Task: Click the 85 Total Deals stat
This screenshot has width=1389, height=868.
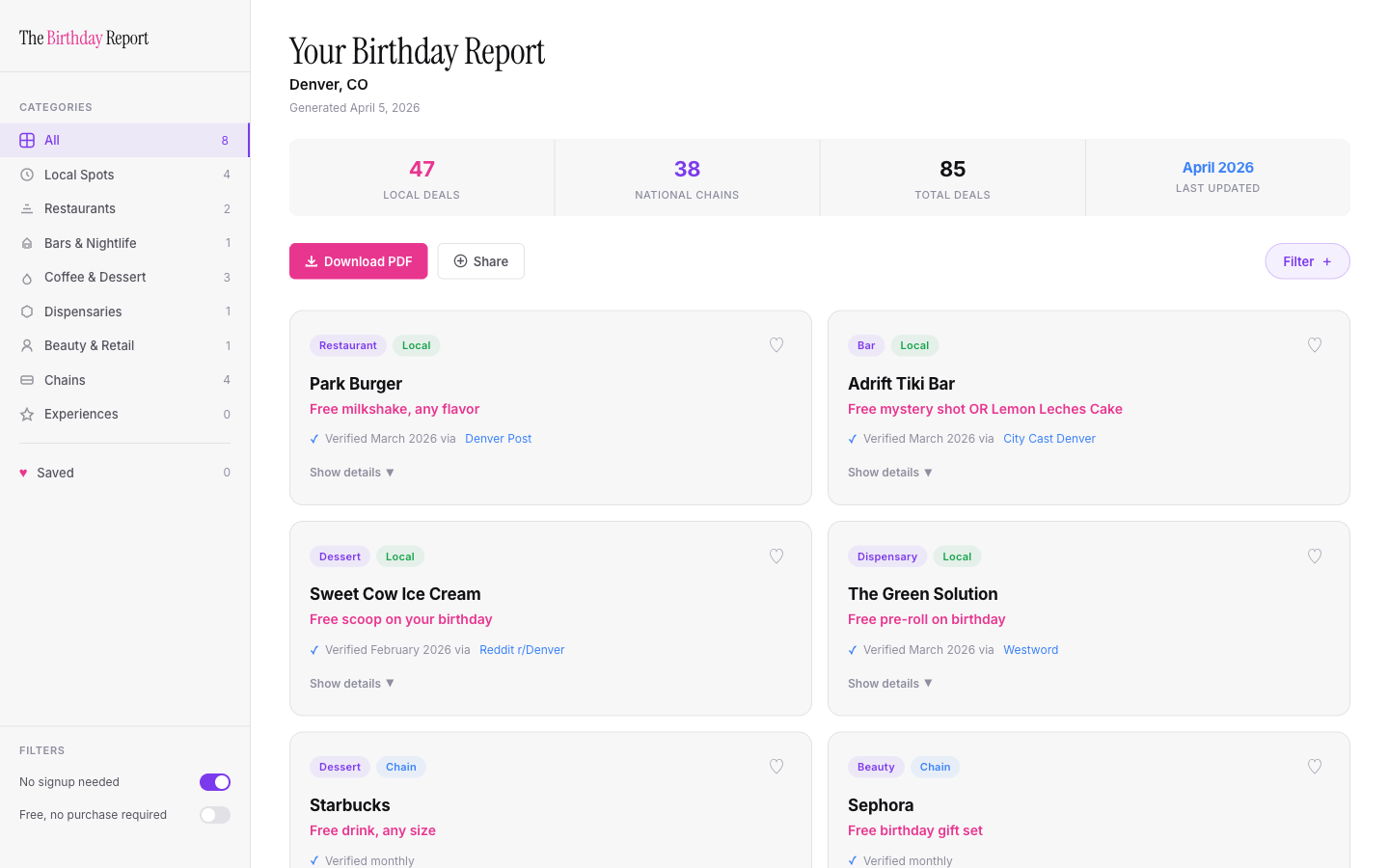Action: coord(953,177)
